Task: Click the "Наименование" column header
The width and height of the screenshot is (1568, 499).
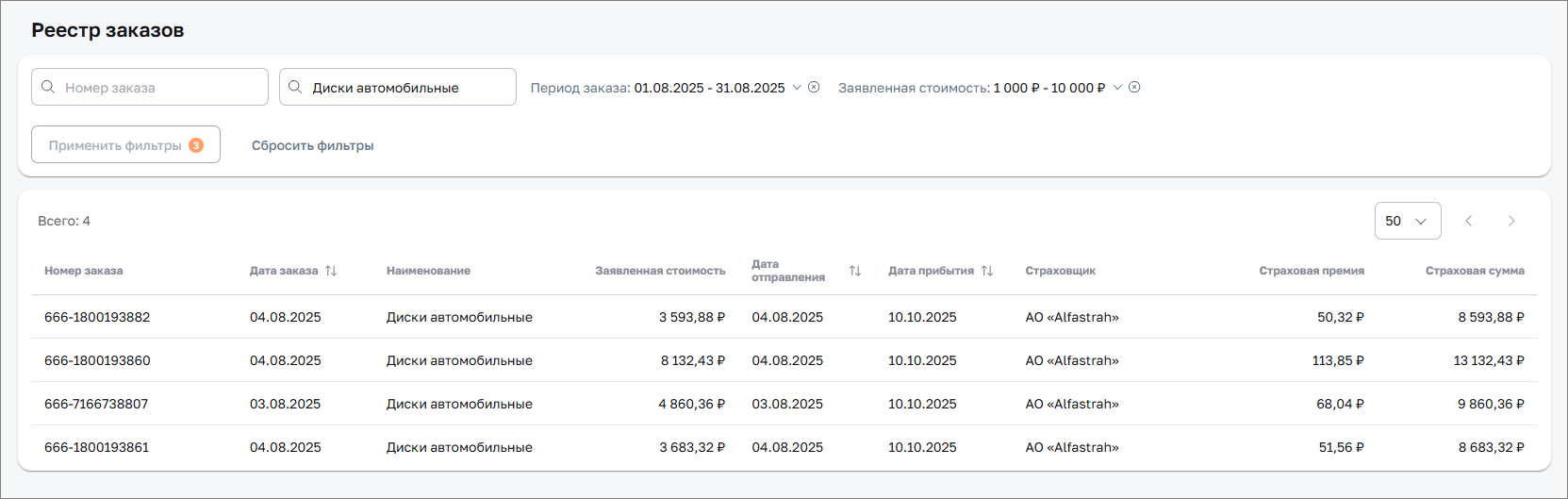Action: [x=428, y=271]
